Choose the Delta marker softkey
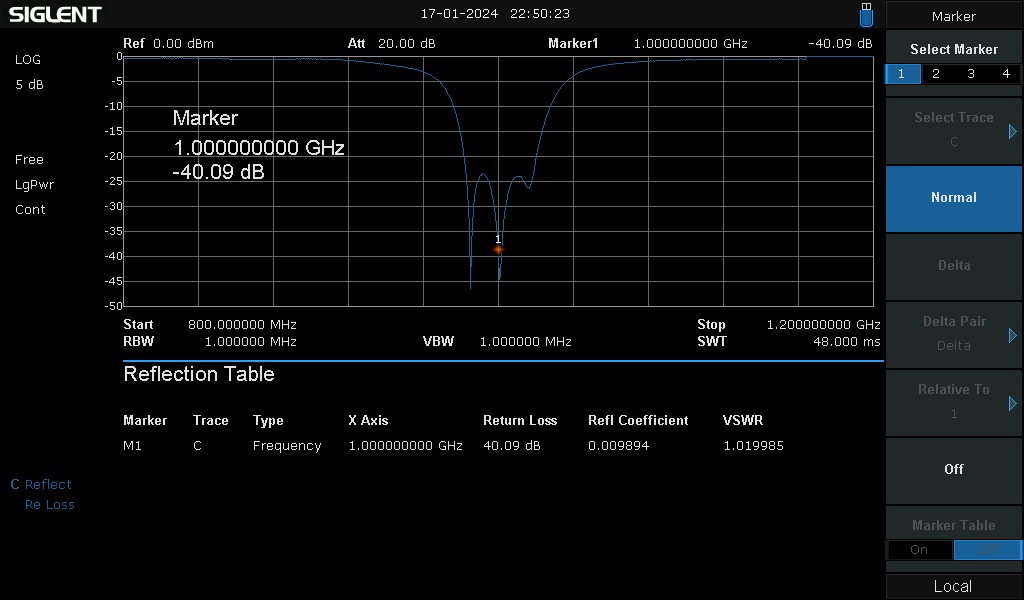Viewport: 1024px width, 600px height. coord(953,266)
